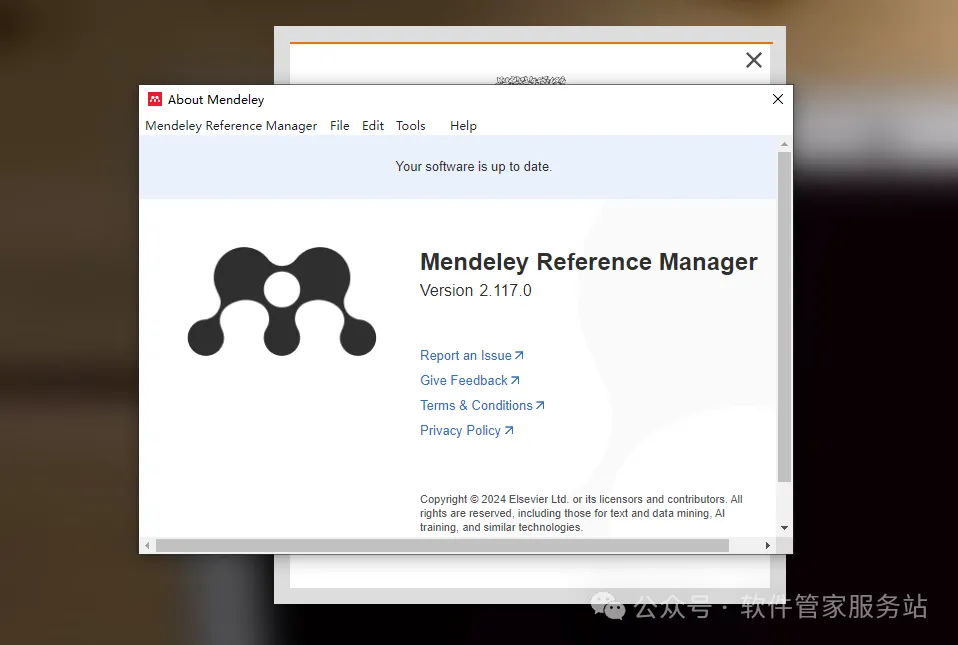
Task: Click the 'Mendeley Reference Manager' heading
Action: (x=588, y=262)
